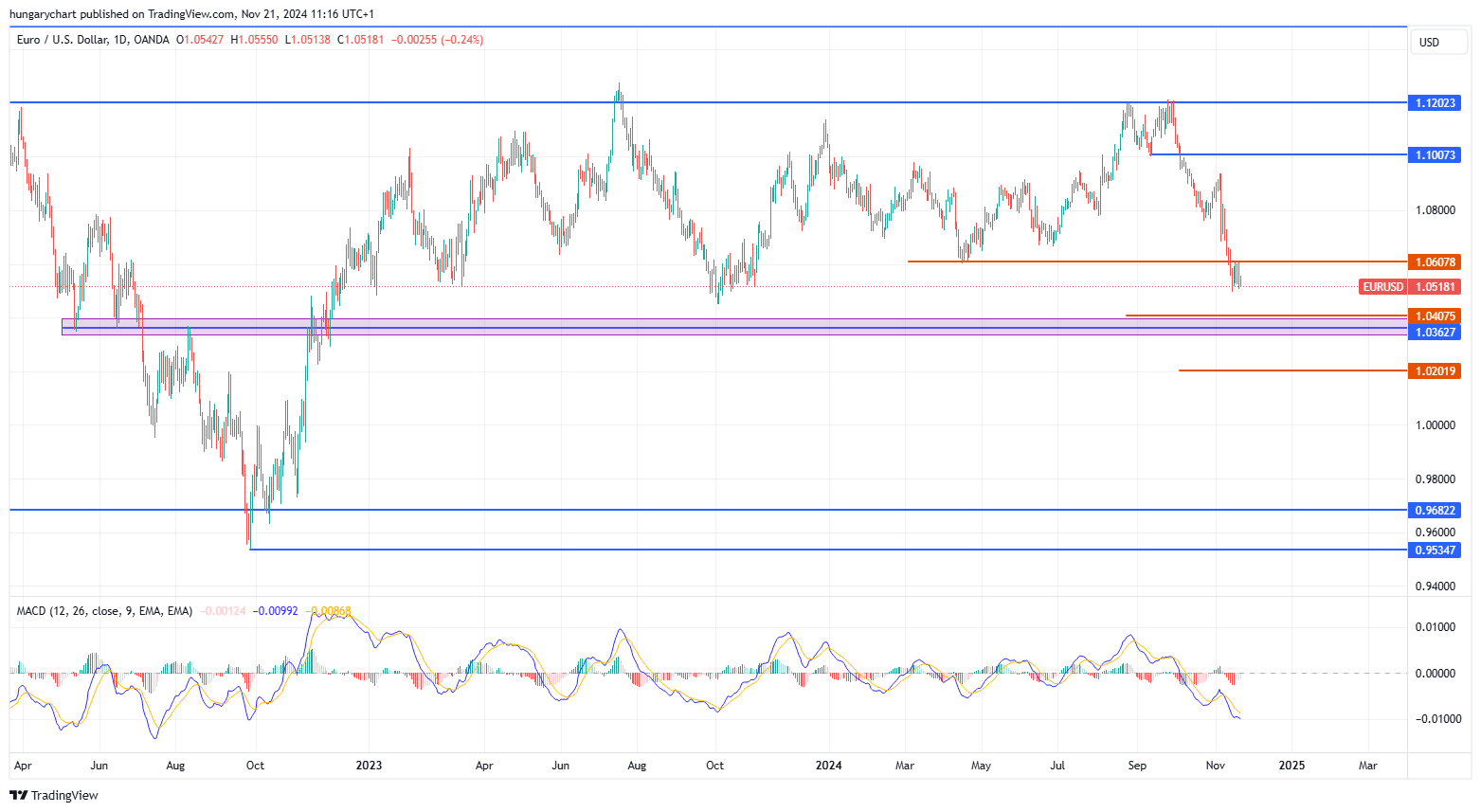
Task: Click the 1.03627 zone price label
Action: [1435, 332]
